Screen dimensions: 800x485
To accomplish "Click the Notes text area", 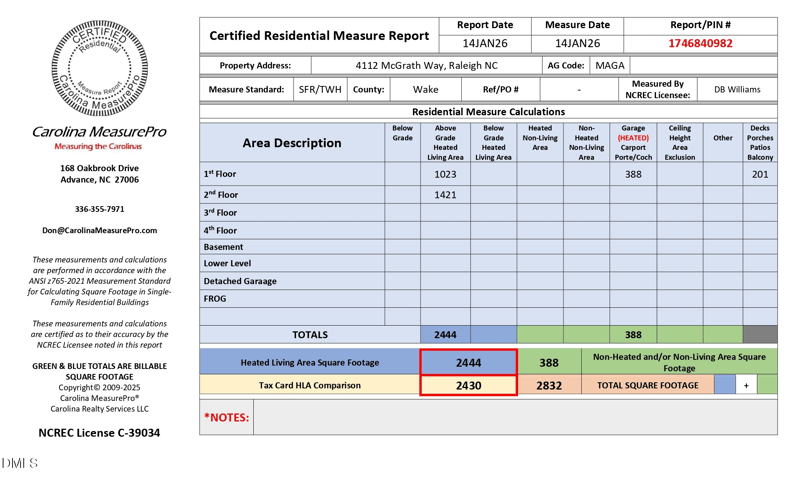I will point(515,417).
